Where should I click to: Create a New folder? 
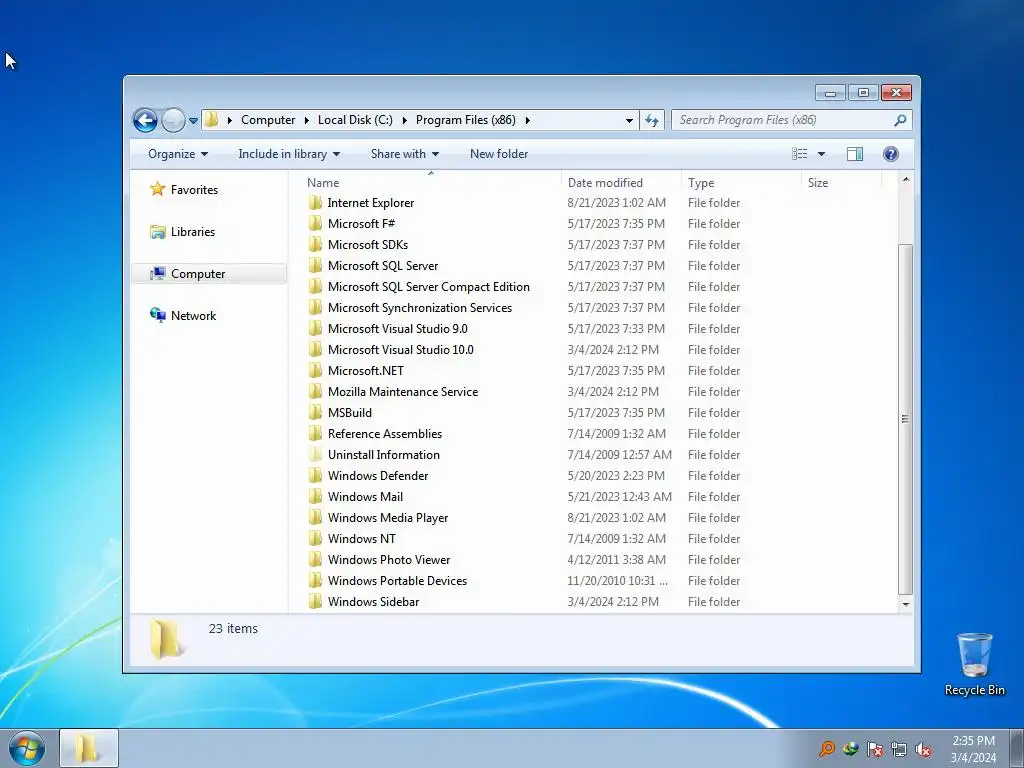pyautogui.click(x=499, y=154)
